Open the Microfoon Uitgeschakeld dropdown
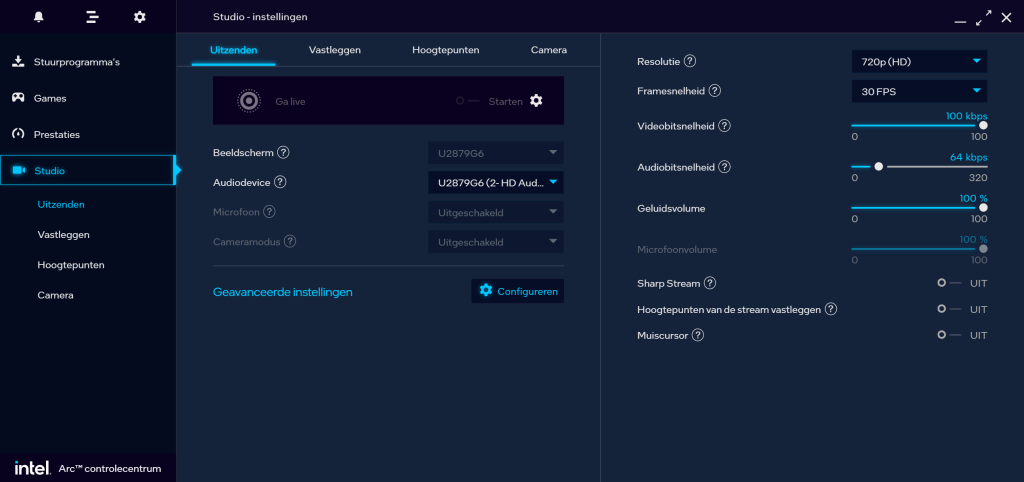Image resolution: width=1024 pixels, height=482 pixels. pyautogui.click(x=496, y=212)
